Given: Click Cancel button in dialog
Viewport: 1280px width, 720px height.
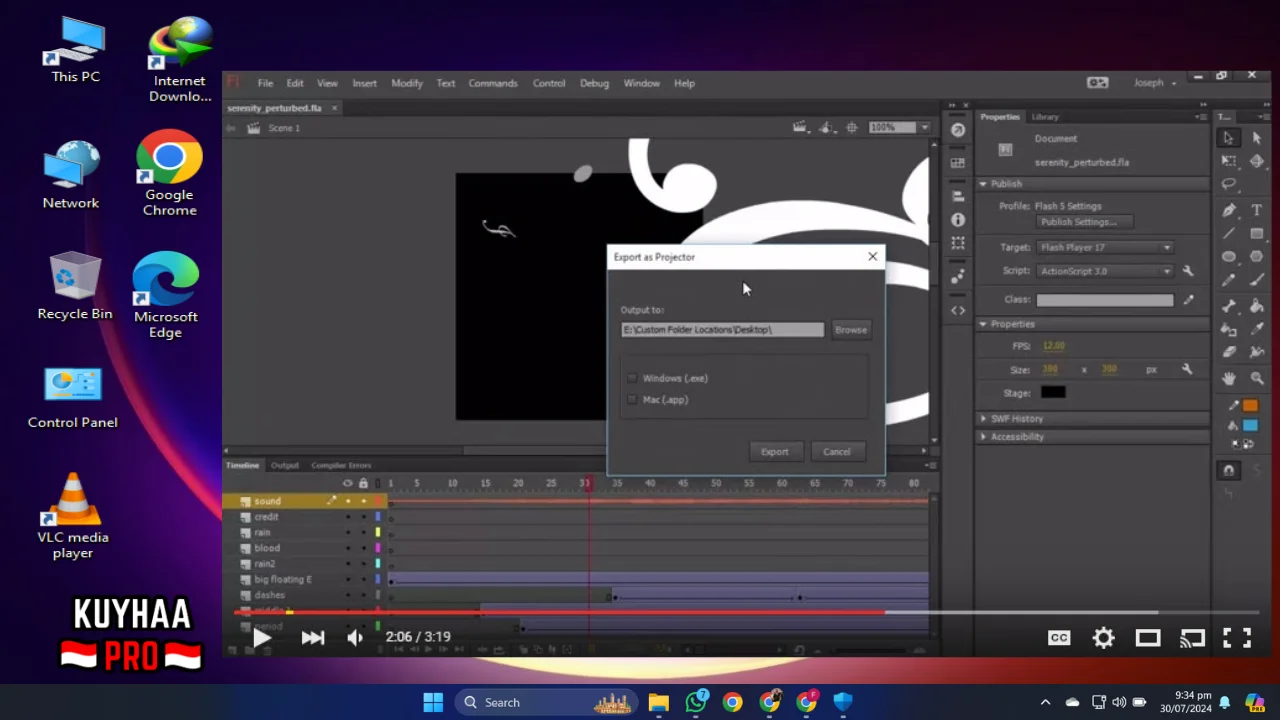Looking at the screenshot, I should coord(837,451).
